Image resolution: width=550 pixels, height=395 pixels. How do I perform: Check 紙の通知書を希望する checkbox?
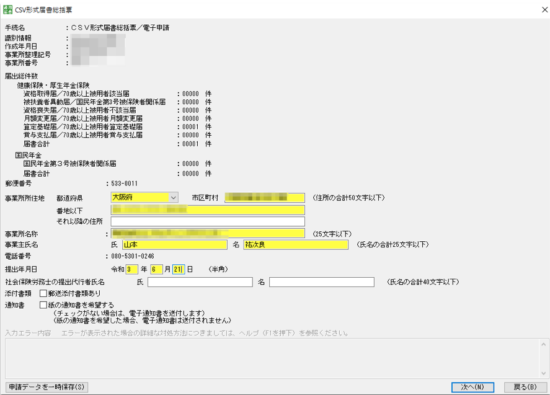pos(43,305)
